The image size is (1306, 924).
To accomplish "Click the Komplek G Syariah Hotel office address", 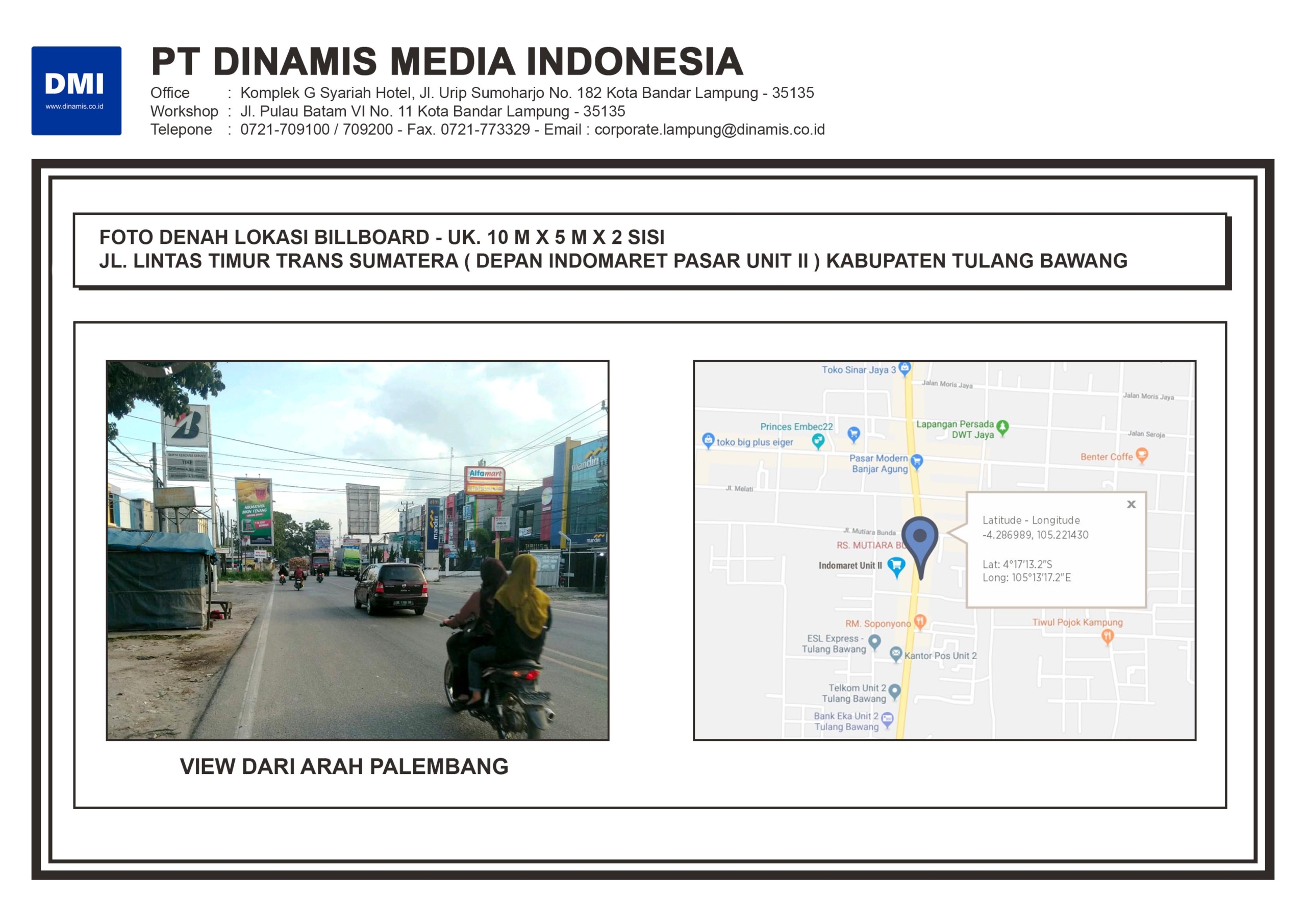I will click(x=526, y=93).
